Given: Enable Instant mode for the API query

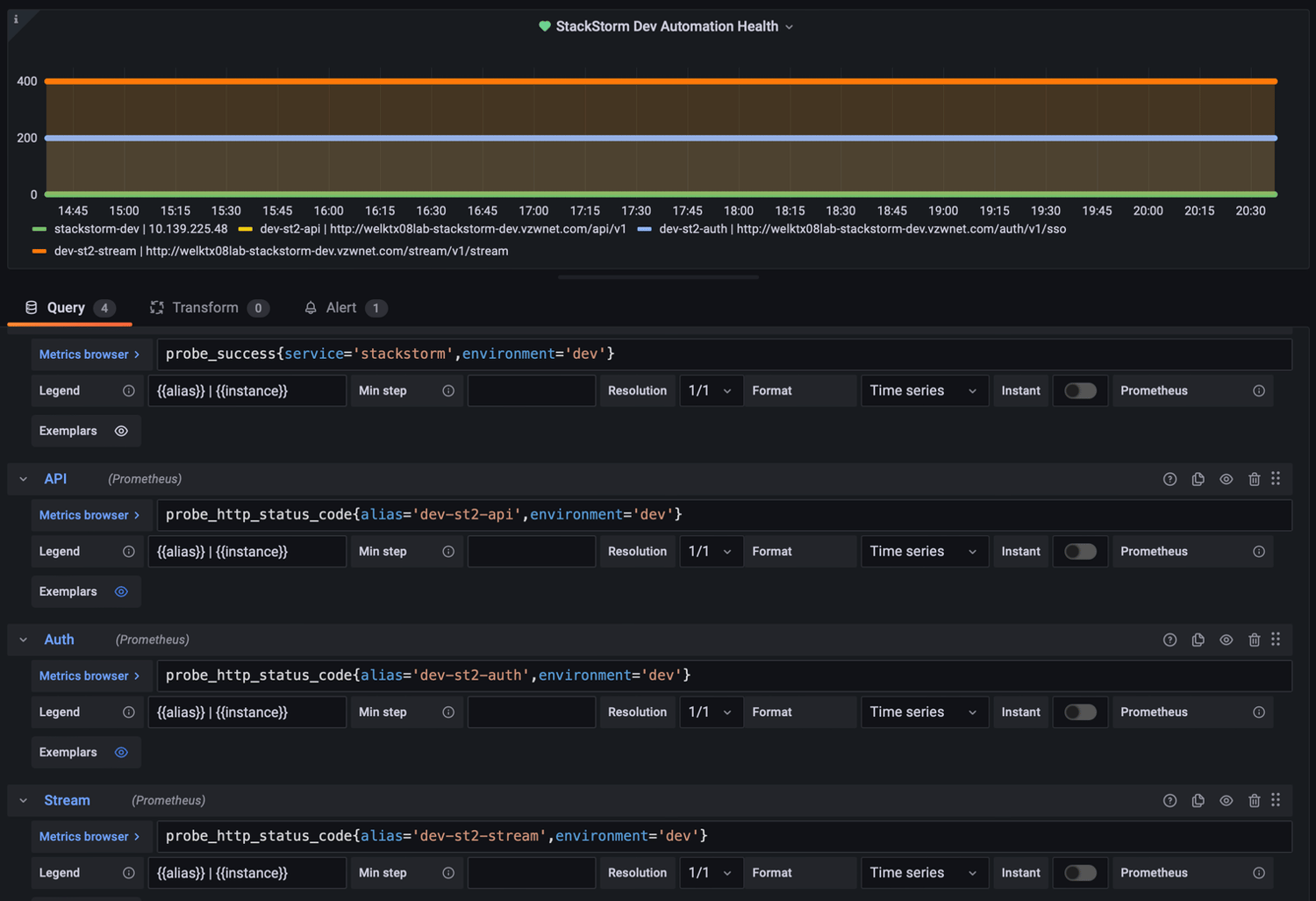Looking at the screenshot, I should pyautogui.click(x=1079, y=551).
